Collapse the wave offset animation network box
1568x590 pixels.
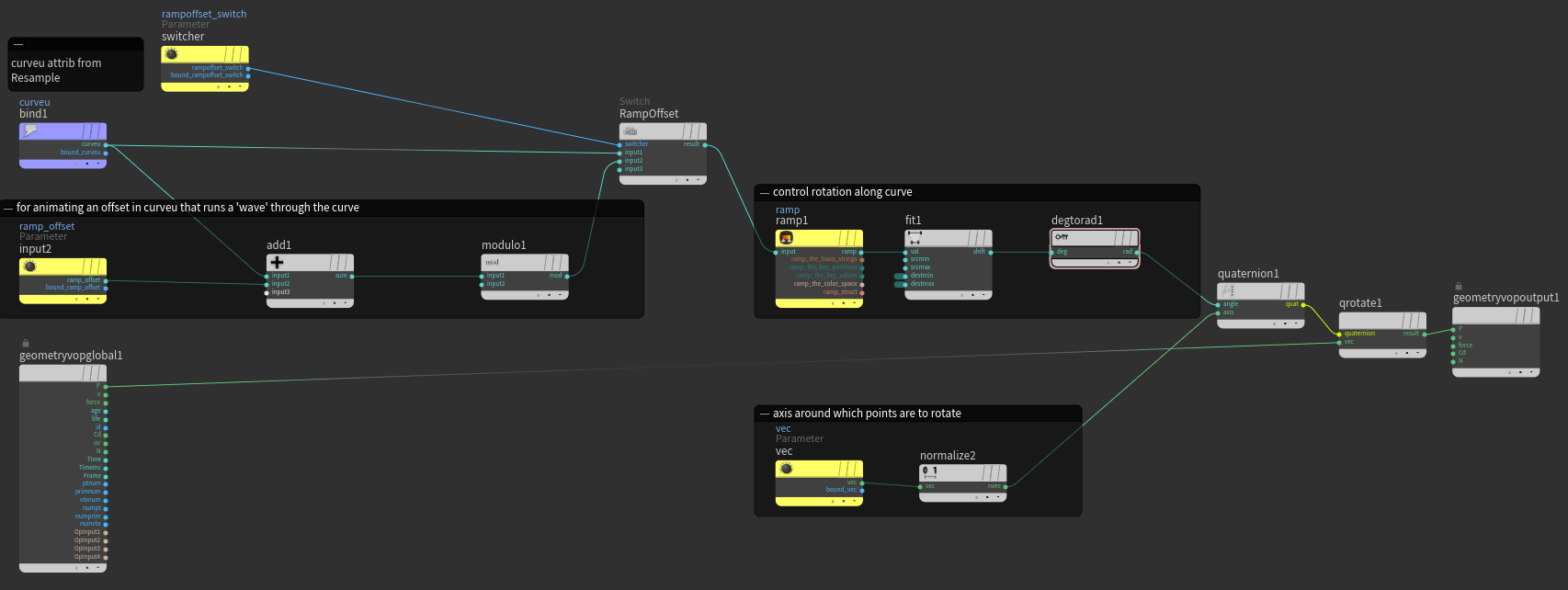tap(8, 209)
